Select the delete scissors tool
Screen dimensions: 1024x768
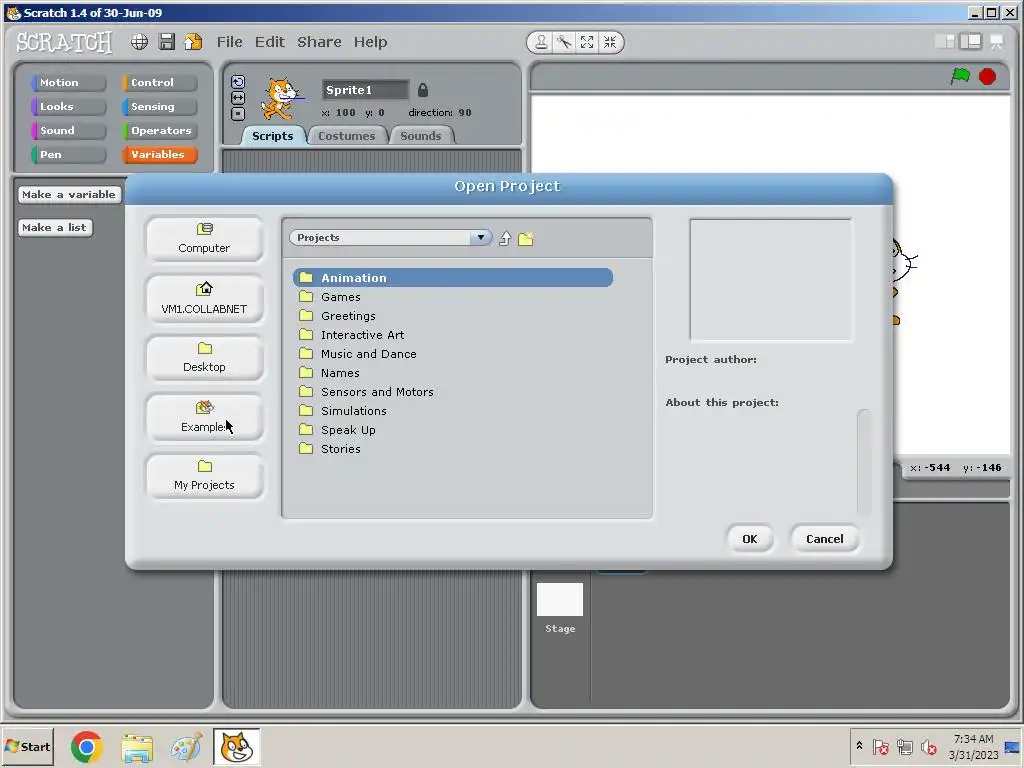pos(564,42)
